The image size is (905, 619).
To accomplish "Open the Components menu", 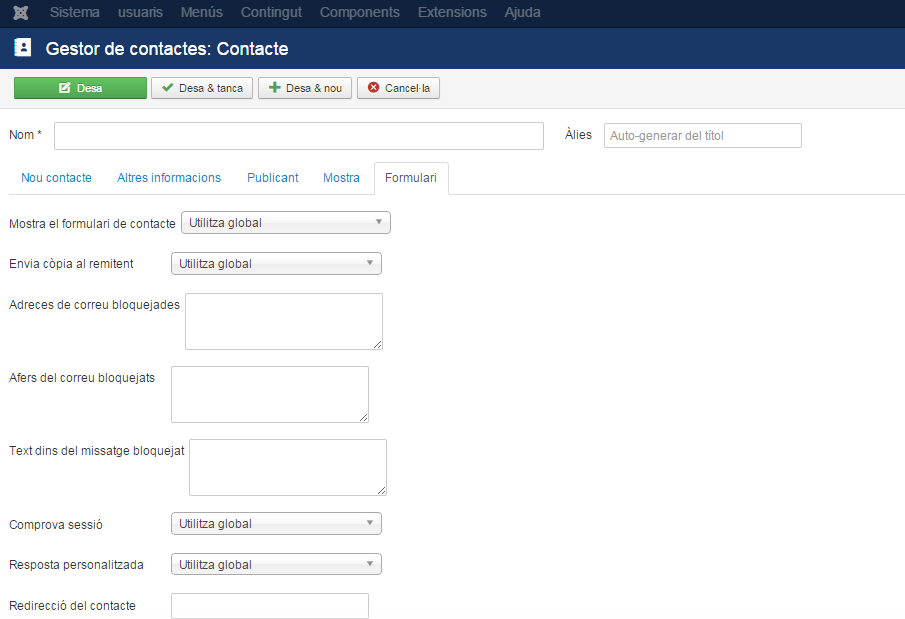I will [x=359, y=13].
